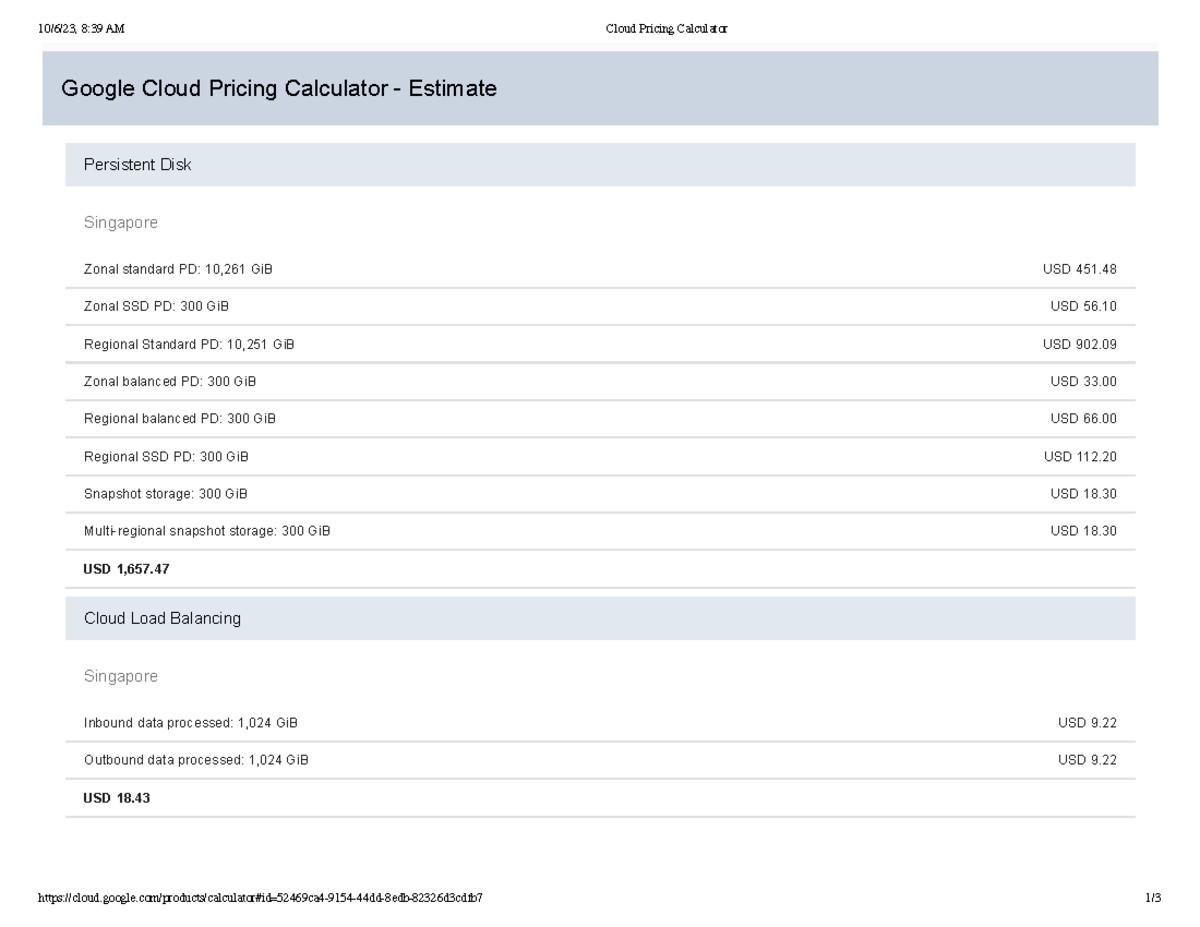The width and height of the screenshot is (1200, 927).
Task: Click USD 18.30 for Snapshot storage
Action: coord(1084,494)
